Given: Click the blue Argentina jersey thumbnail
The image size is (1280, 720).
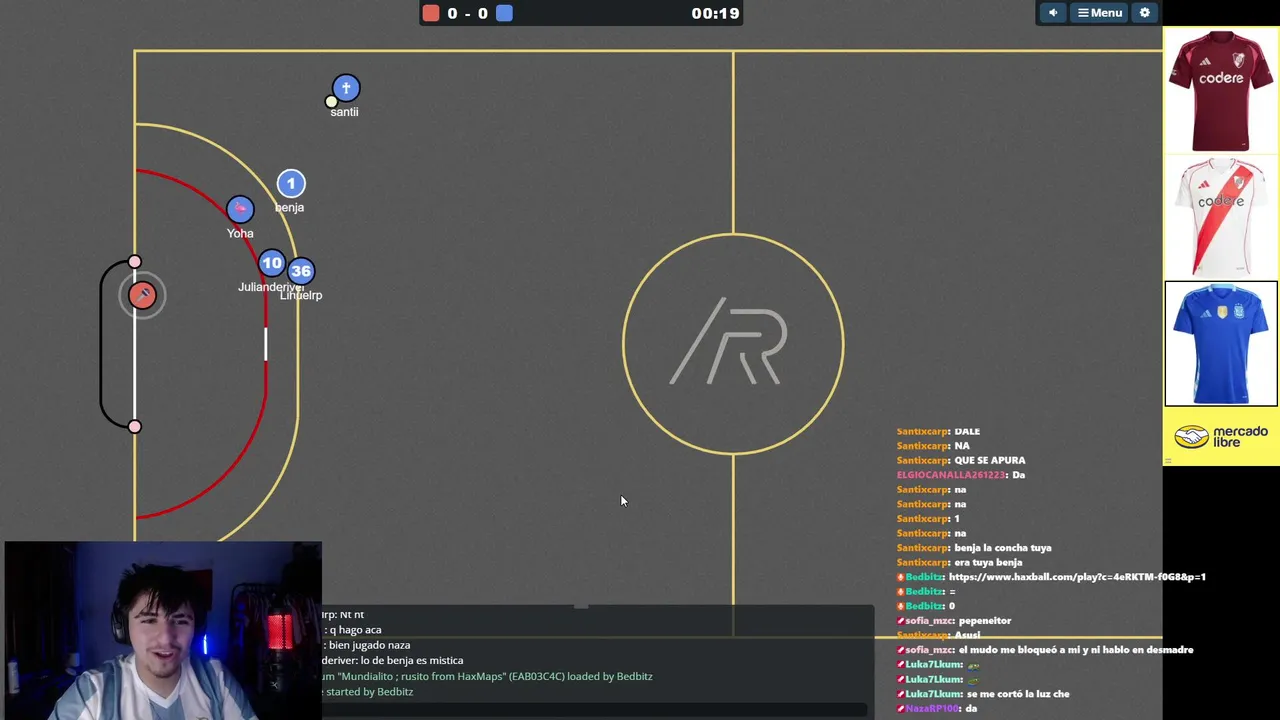Looking at the screenshot, I should (x=1221, y=344).
